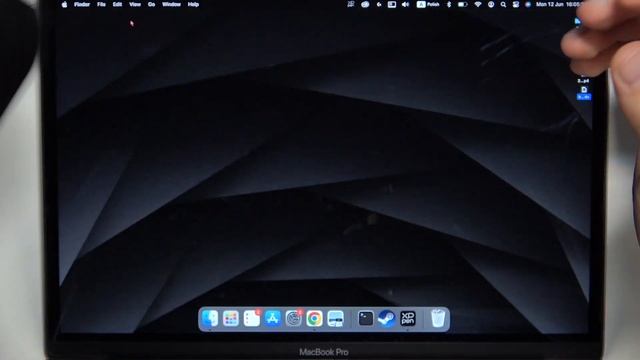Image resolution: width=640 pixels, height=360 pixels.
Task: Open the File menu
Action: pos(101,4)
